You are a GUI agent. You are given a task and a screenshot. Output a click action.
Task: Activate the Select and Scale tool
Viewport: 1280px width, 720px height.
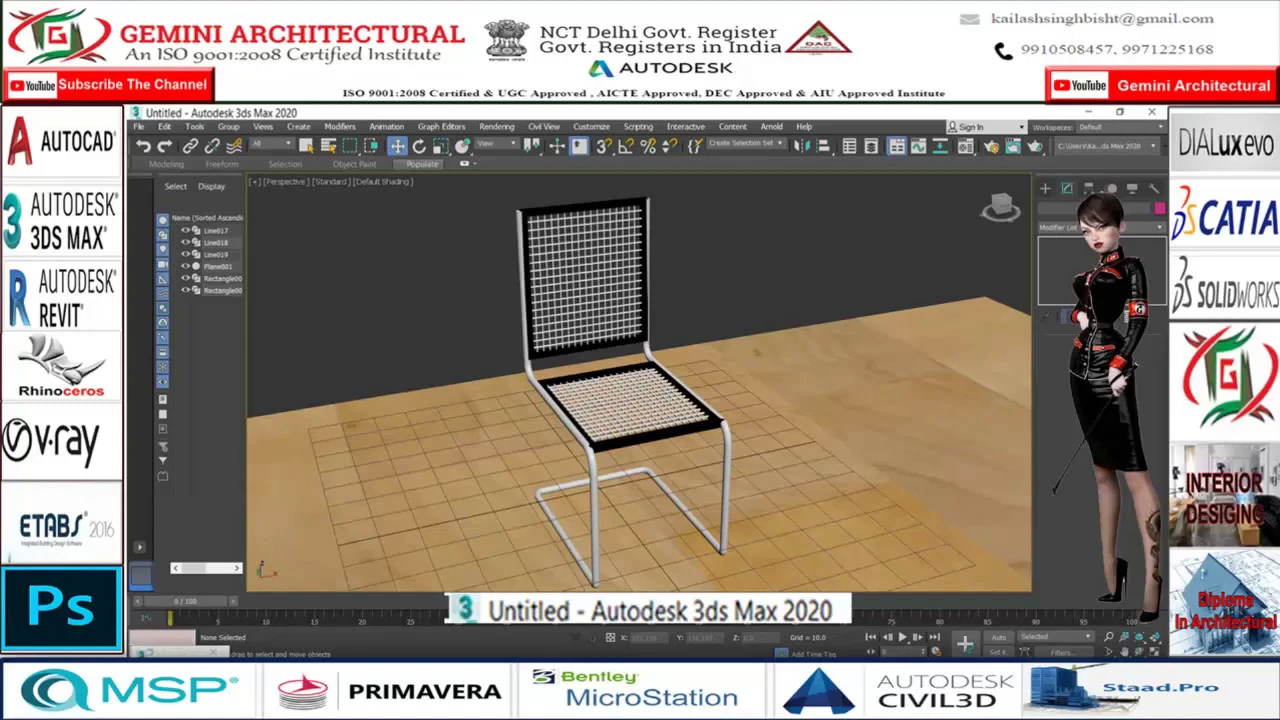[441, 147]
